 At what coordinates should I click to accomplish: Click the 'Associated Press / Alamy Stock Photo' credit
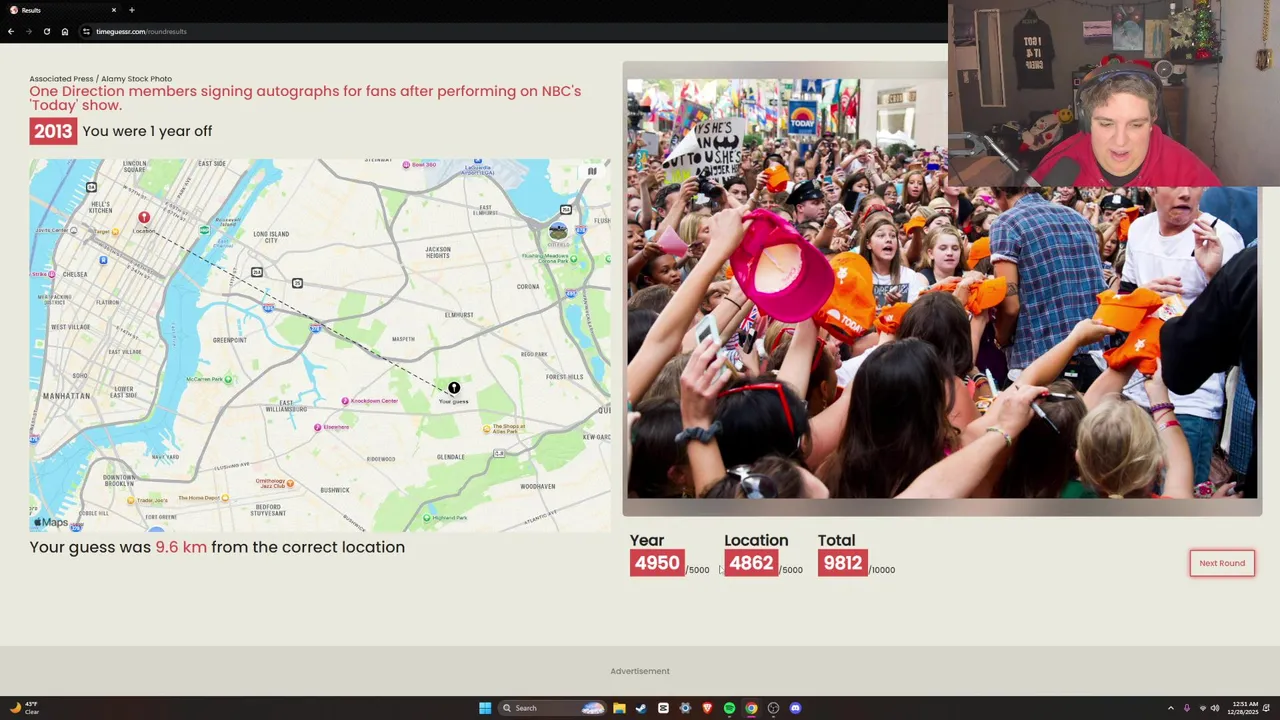(101, 78)
